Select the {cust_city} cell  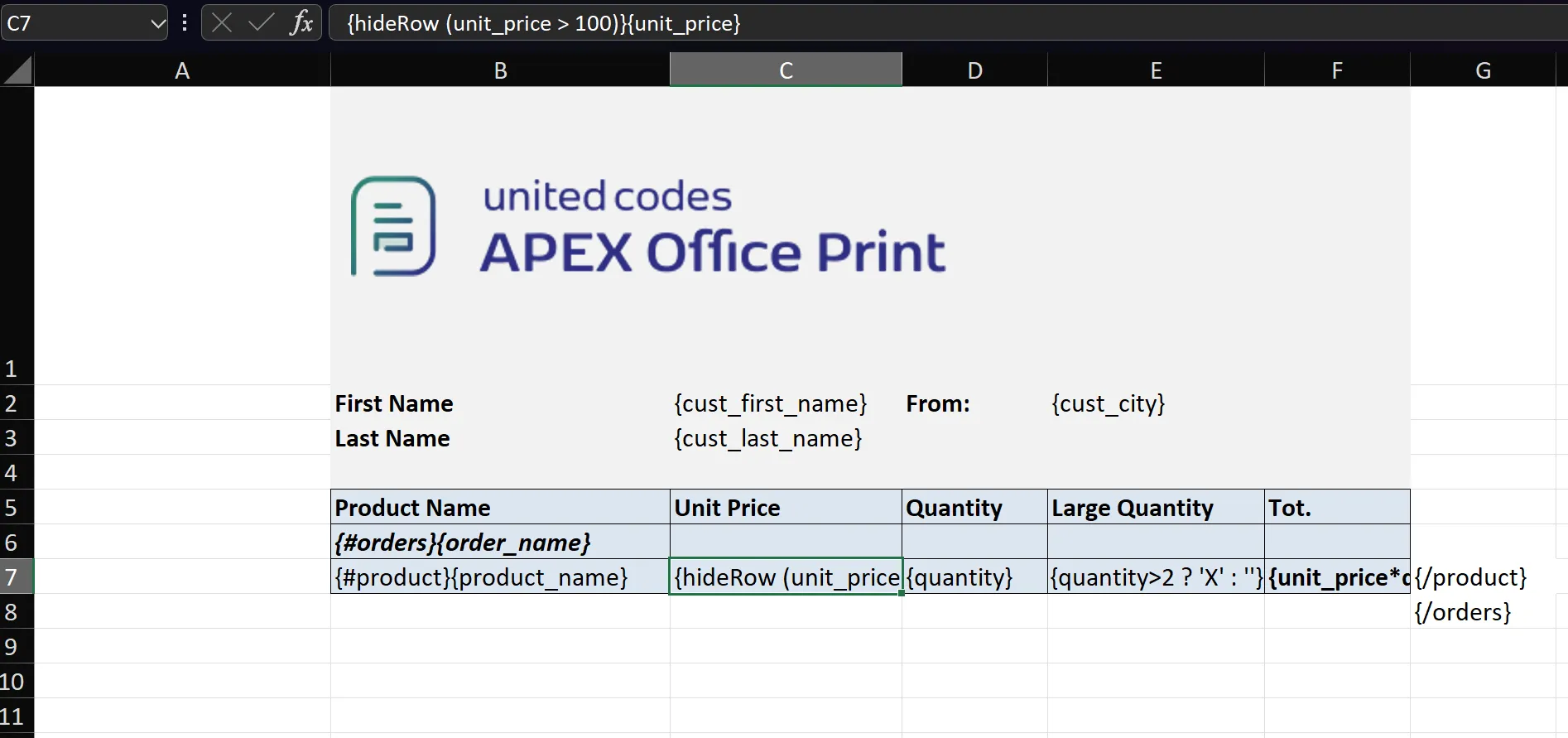click(1156, 403)
